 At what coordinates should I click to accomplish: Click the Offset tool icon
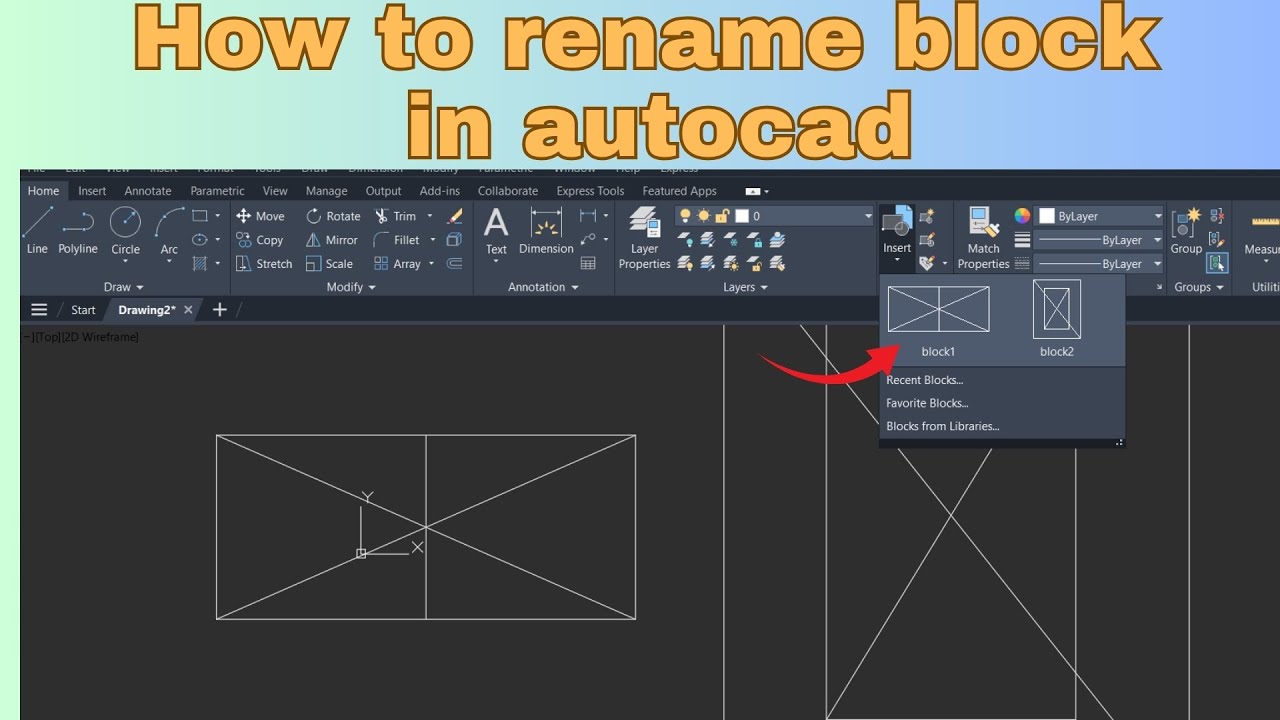click(454, 264)
